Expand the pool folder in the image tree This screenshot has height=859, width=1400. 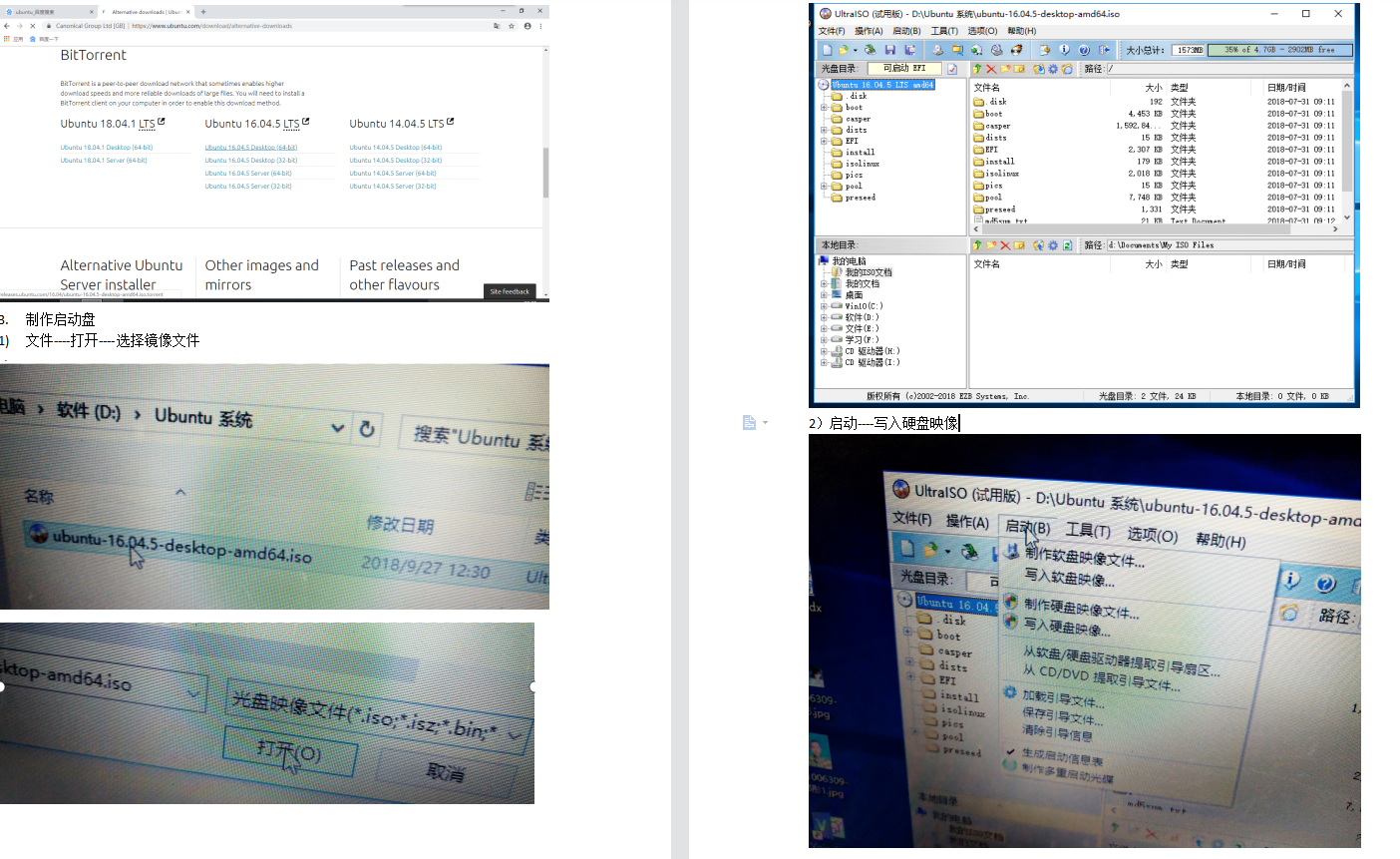coord(825,187)
